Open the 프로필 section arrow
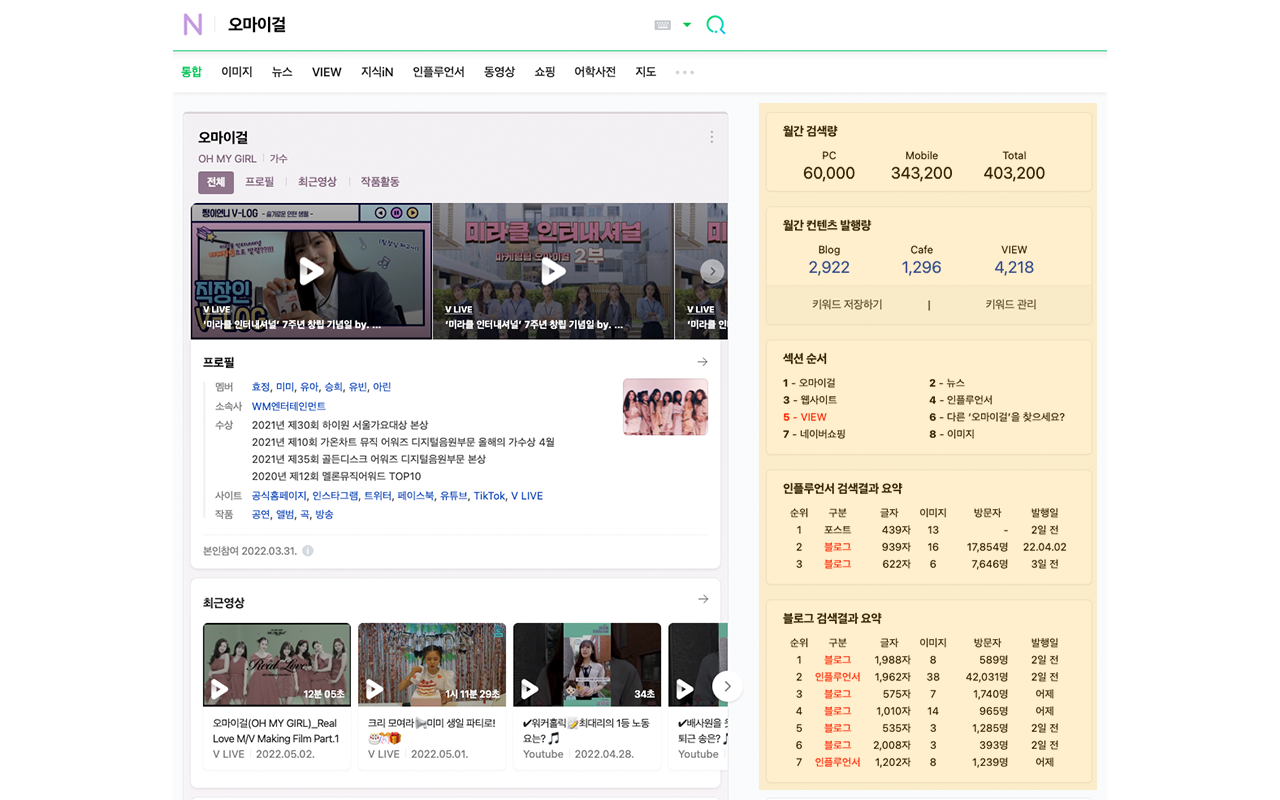The width and height of the screenshot is (1280, 800). pos(703,362)
